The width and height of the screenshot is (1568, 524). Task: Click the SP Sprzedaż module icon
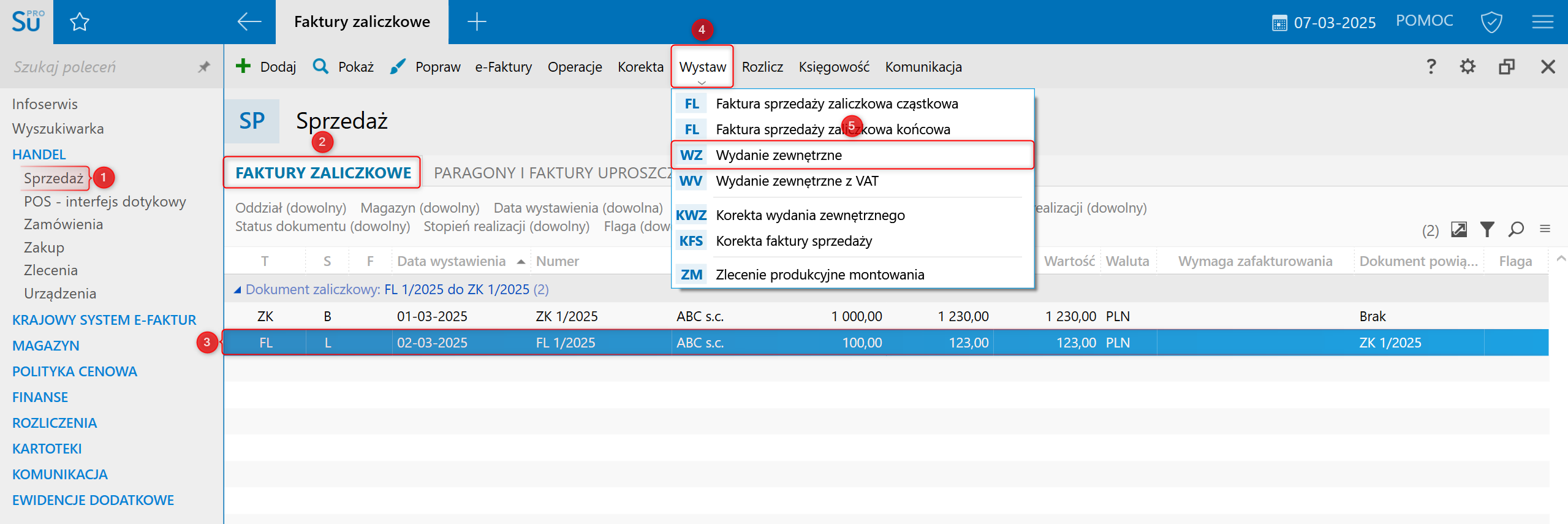(252, 121)
